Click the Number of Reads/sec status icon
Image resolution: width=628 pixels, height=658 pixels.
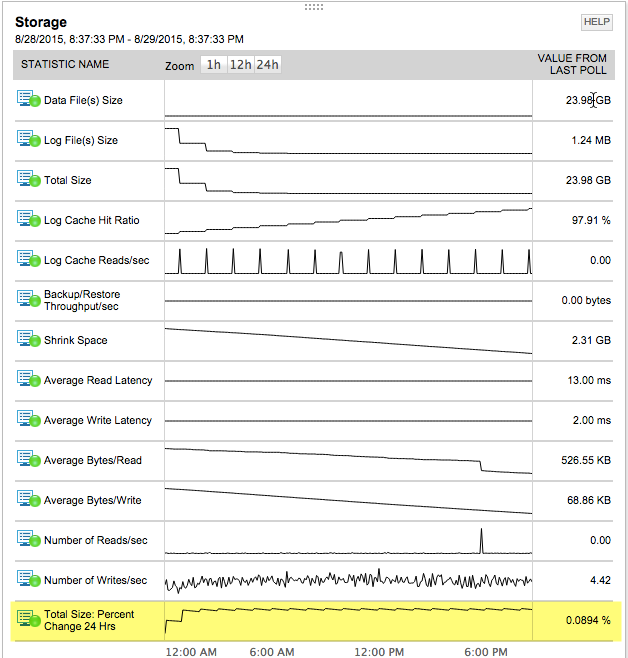tap(29, 538)
